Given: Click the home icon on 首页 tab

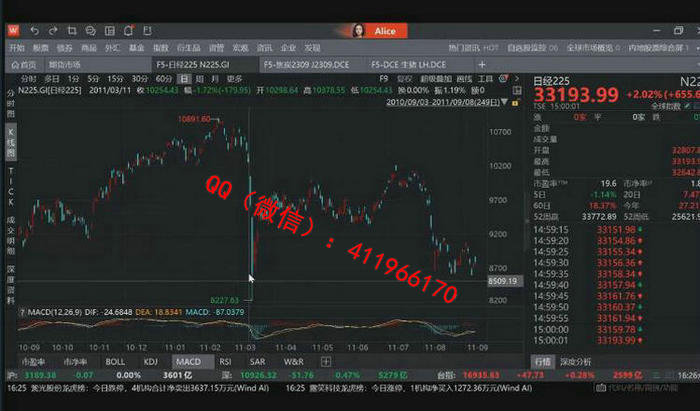Looking at the screenshot, I should 14,64.
